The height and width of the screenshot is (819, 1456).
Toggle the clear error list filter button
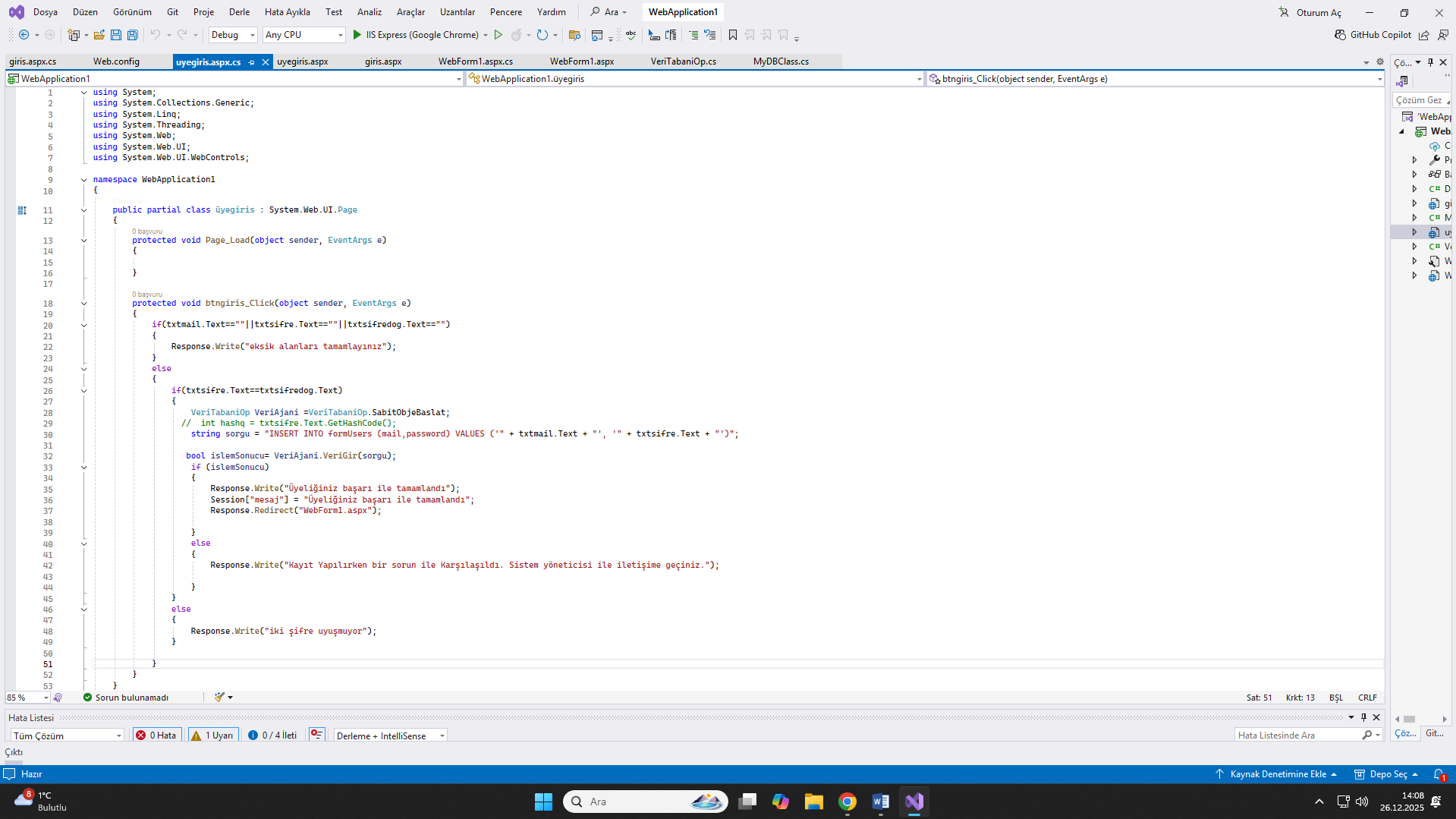click(x=317, y=735)
